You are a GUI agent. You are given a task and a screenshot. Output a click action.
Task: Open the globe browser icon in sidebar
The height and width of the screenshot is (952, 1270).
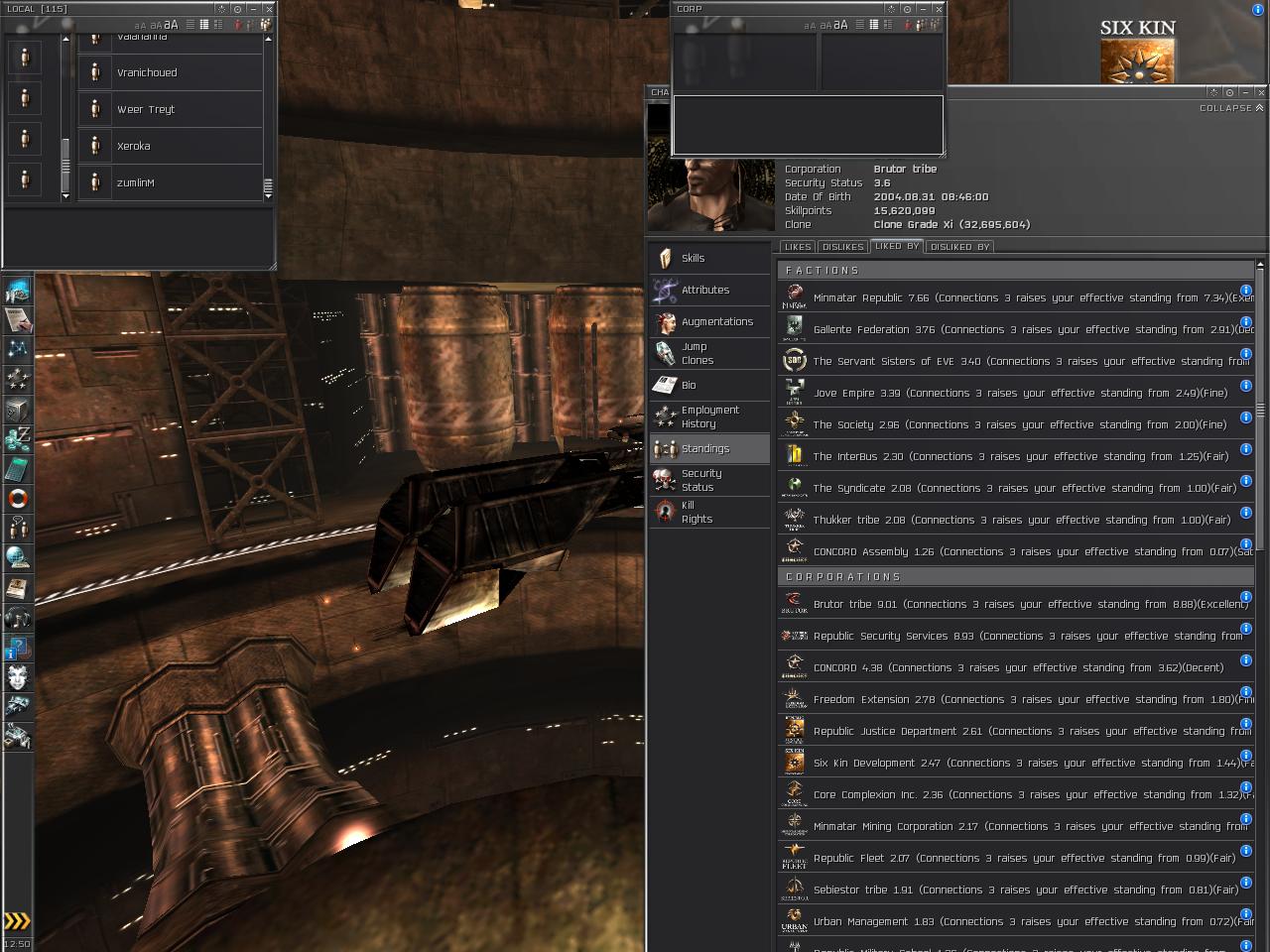click(18, 557)
